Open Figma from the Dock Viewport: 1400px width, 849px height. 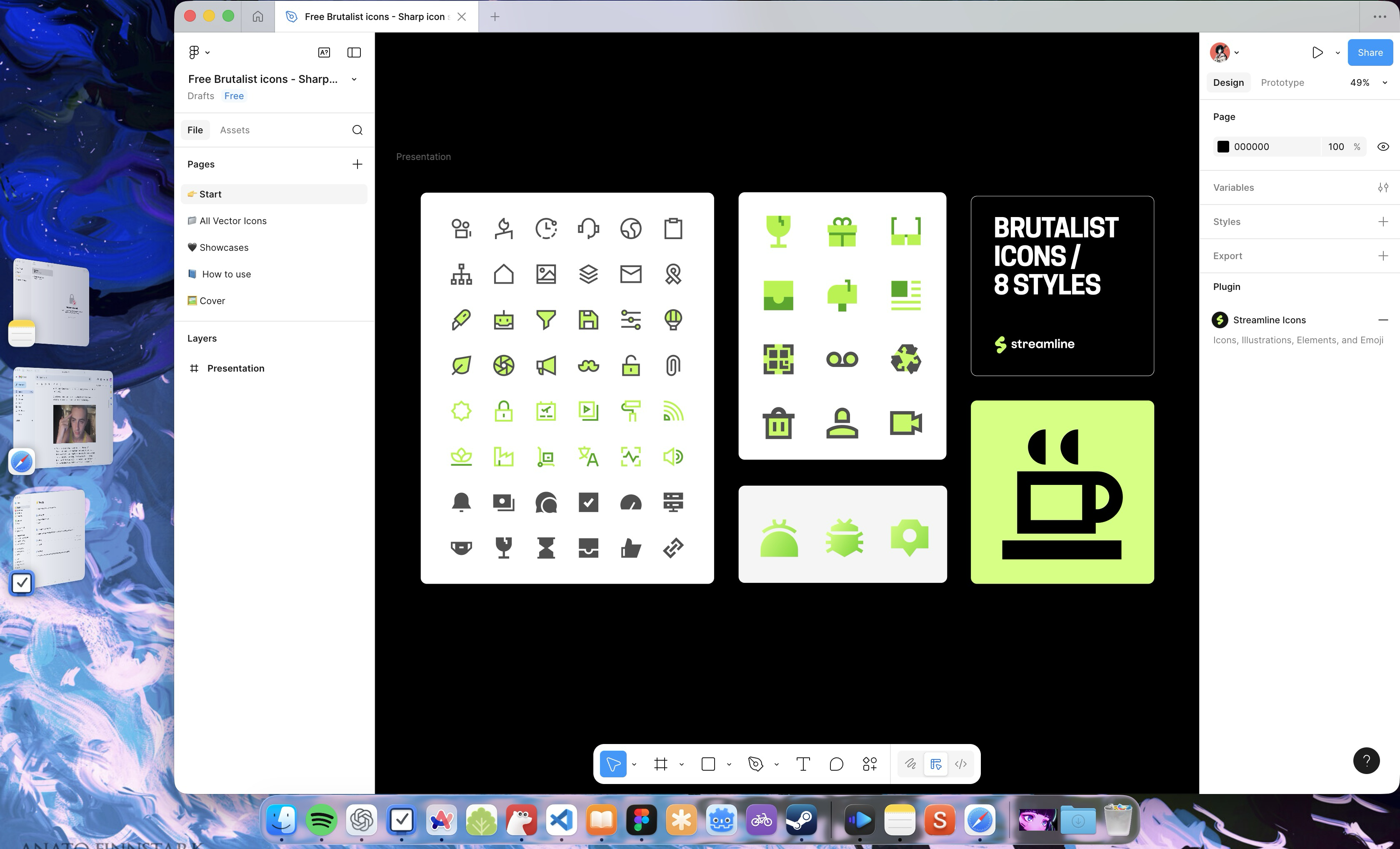pyautogui.click(x=642, y=819)
